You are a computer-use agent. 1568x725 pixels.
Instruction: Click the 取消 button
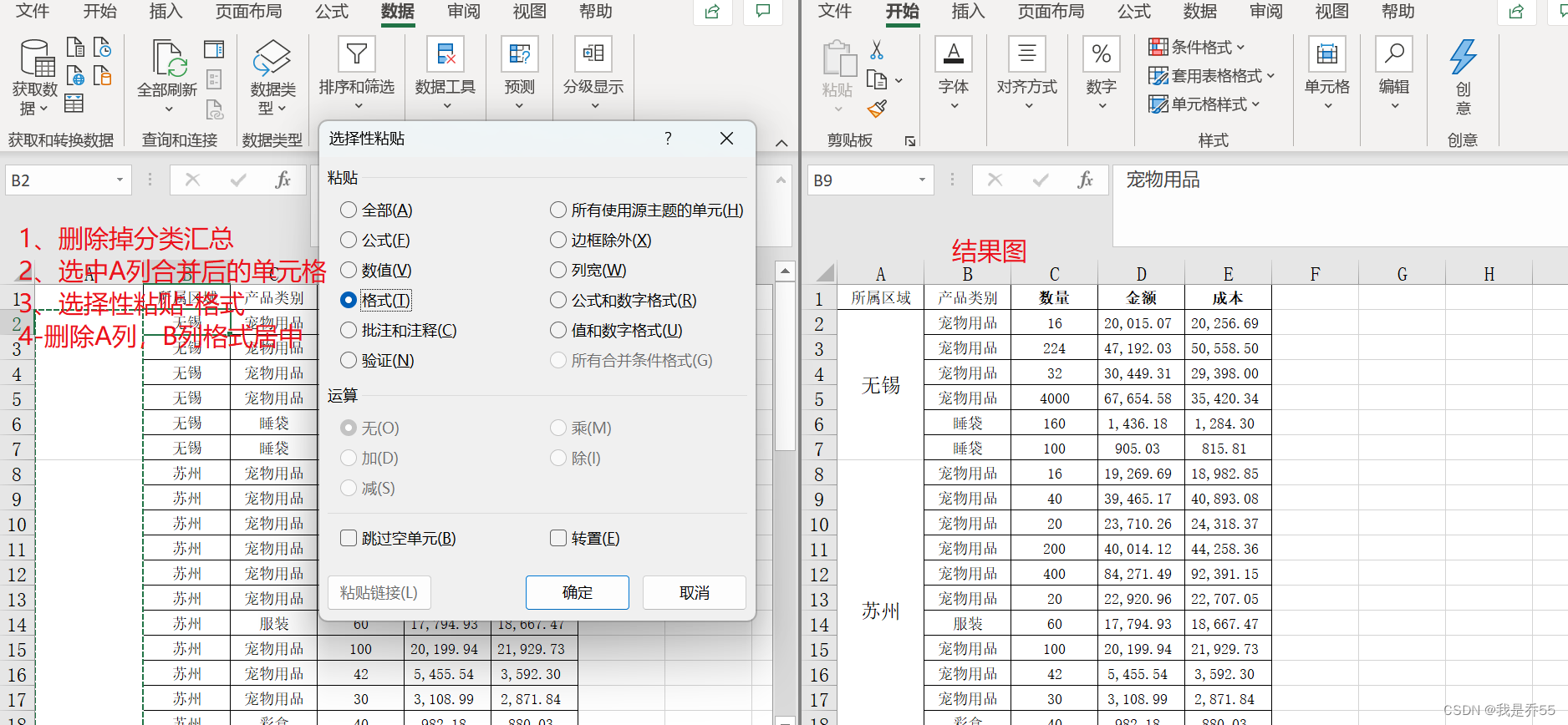point(695,593)
